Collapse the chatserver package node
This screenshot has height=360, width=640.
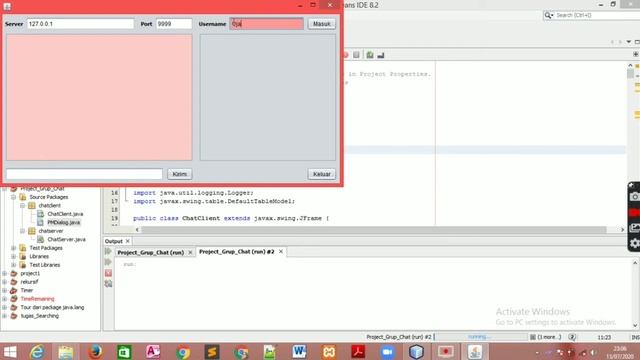pos(22,231)
